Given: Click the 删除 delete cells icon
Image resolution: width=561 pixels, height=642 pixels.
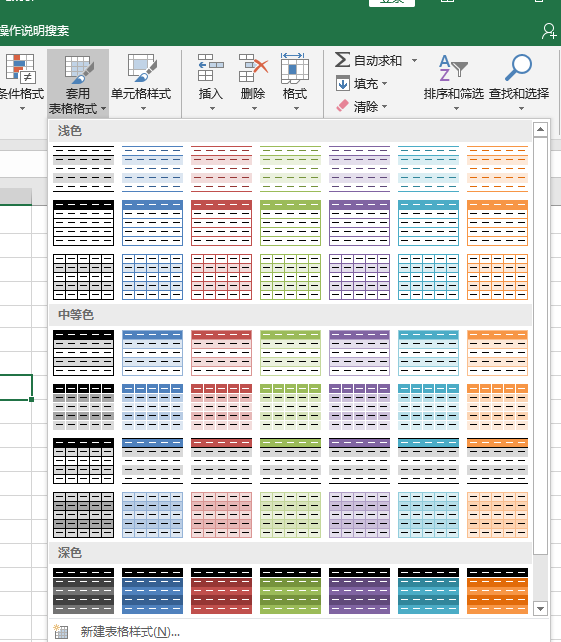Looking at the screenshot, I should pos(253,68).
